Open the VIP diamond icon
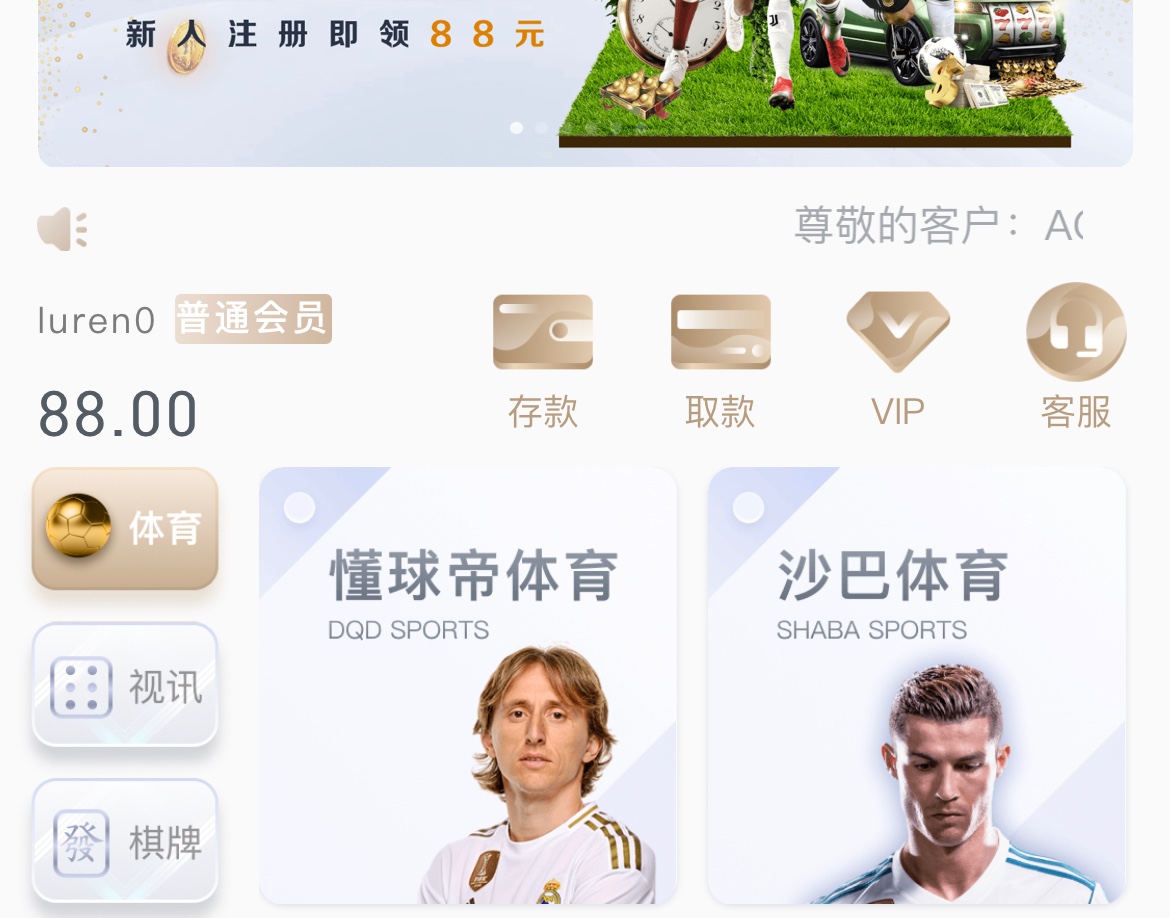1170x918 pixels. pos(898,331)
